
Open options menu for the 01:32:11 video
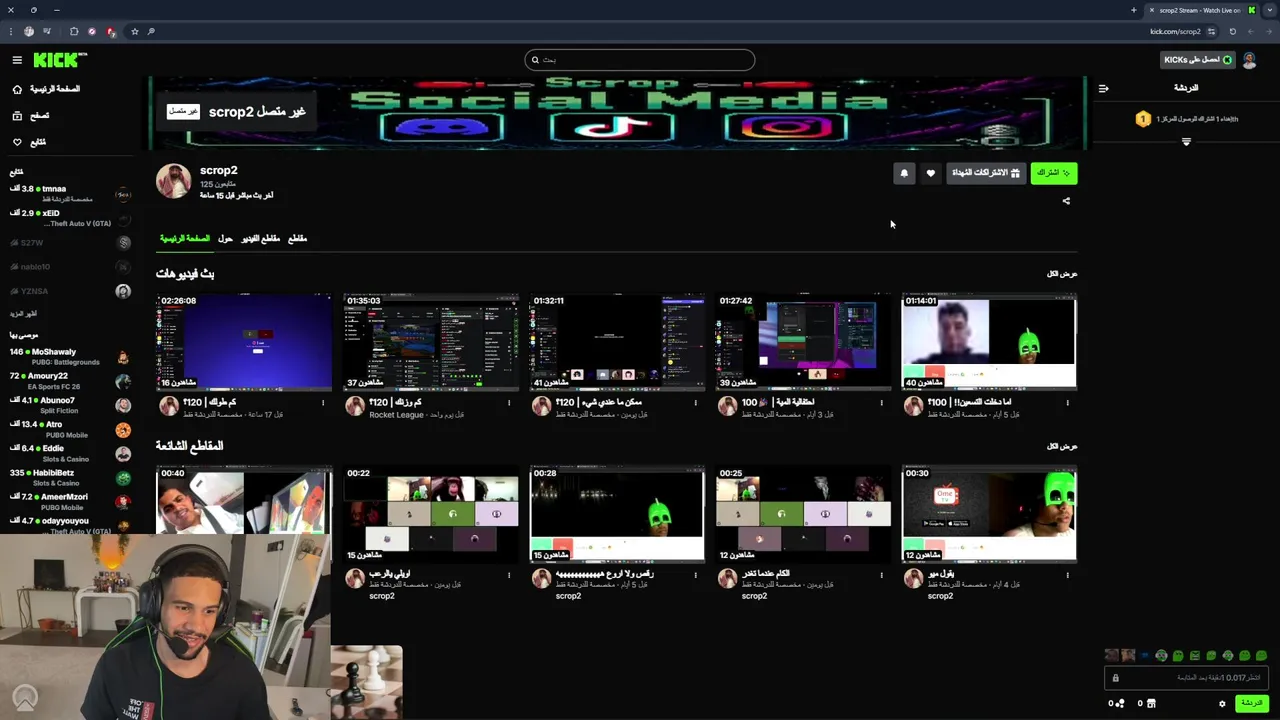[x=695, y=403]
